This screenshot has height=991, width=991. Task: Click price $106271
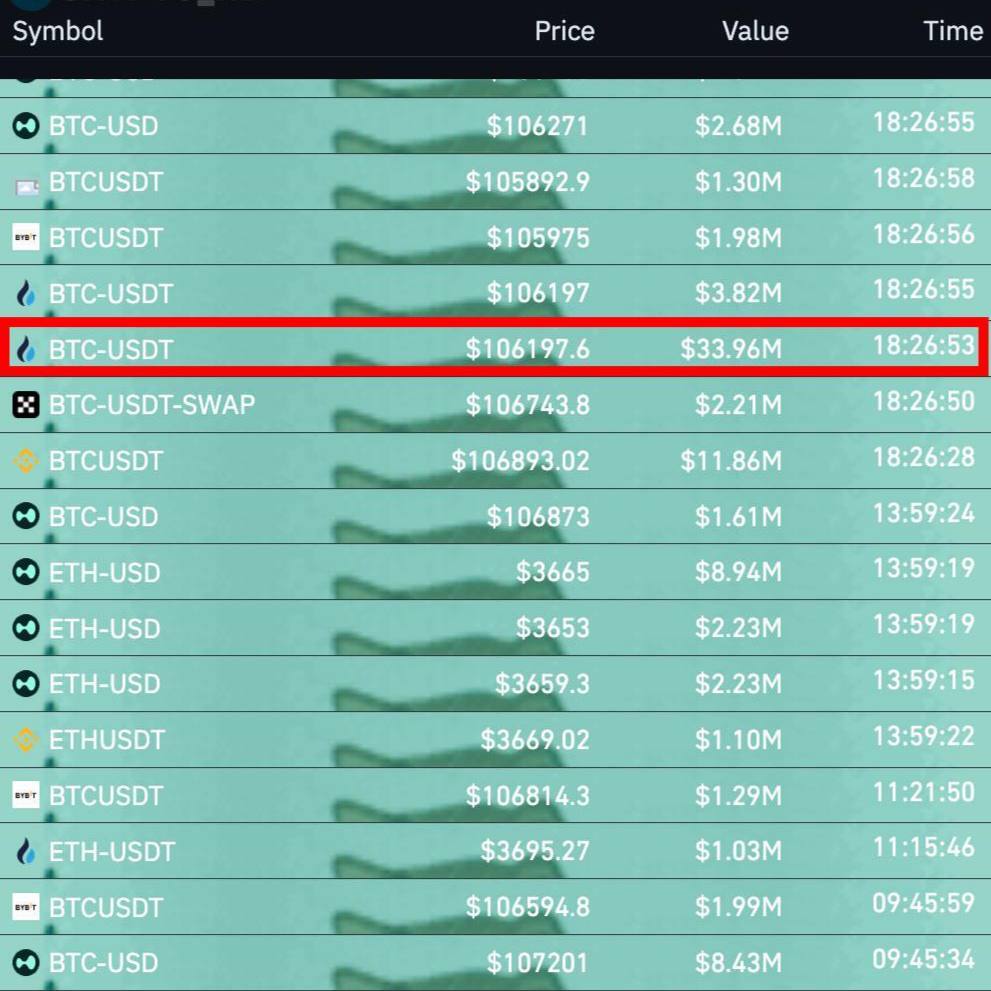538,126
